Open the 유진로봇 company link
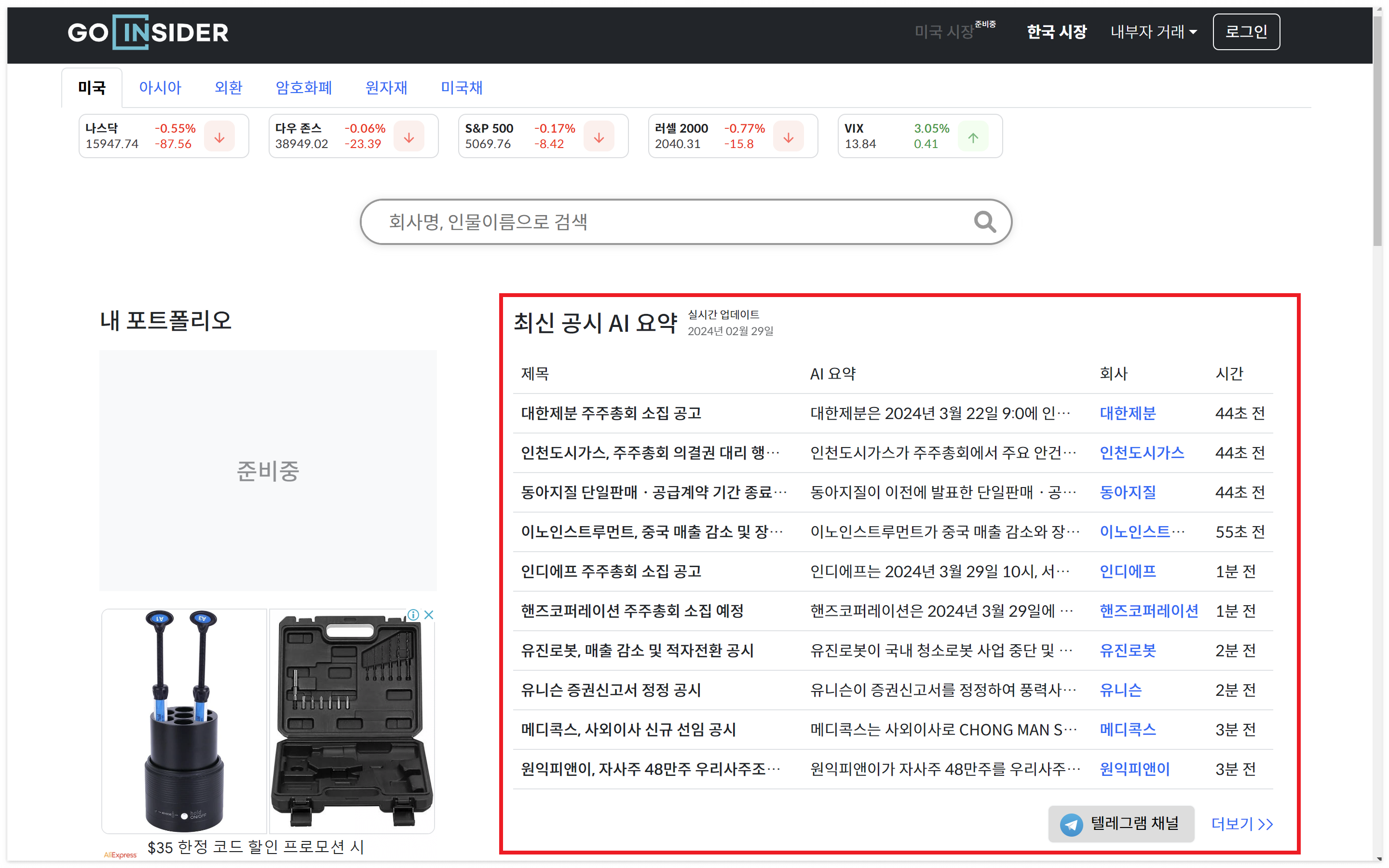 point(1128,651)
